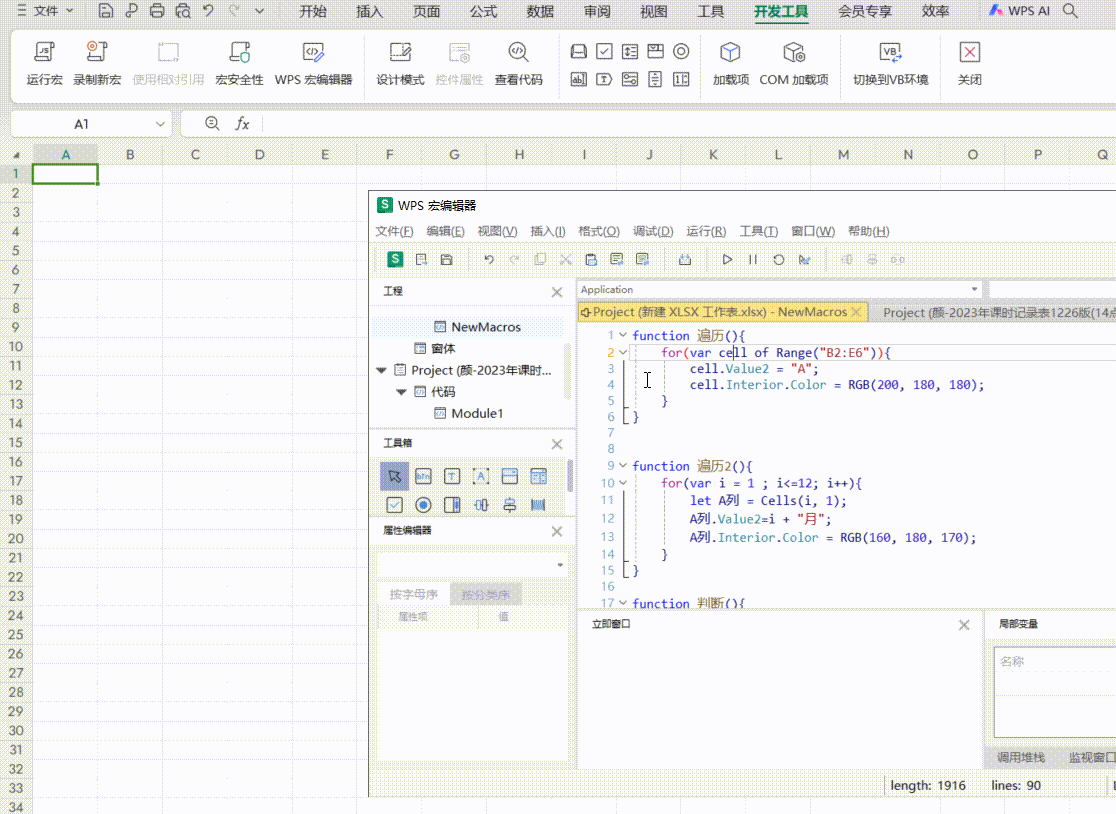This screenshot has height=814, width=1116.
Task: Click the formula bar input field
Action: [x=689, y=124]
